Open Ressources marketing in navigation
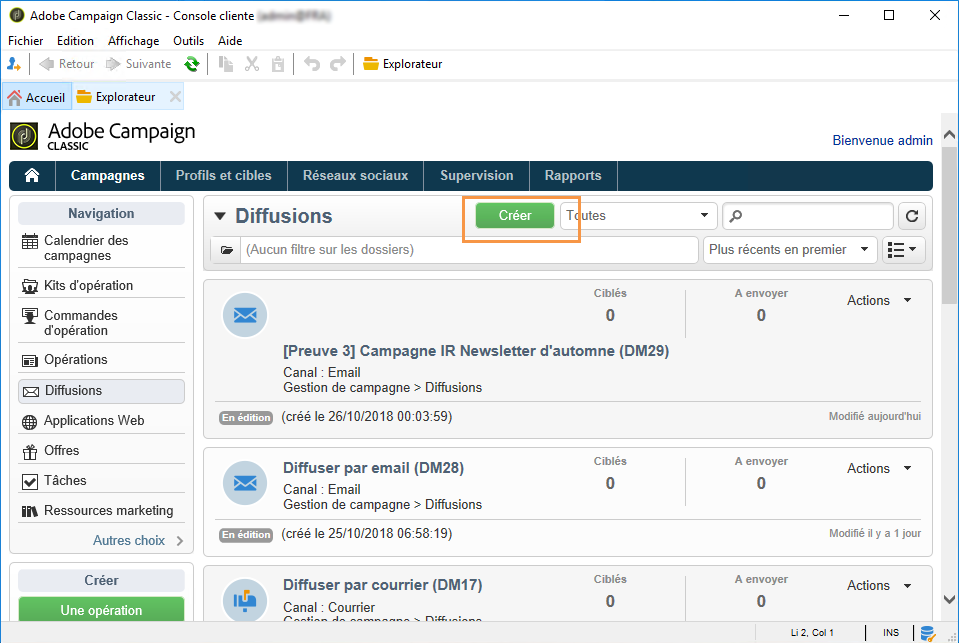The height and width of the screenshot is (643, 959). click(x=101, y=511)
